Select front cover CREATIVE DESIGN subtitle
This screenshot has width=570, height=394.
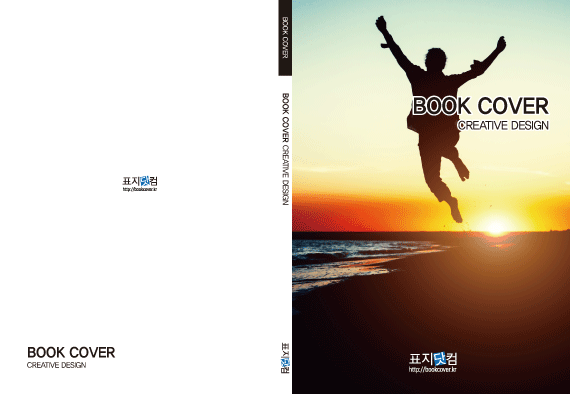tap(503, 125)
